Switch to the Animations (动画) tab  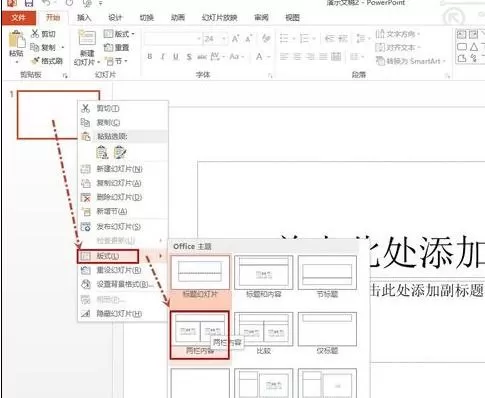[178, 18]
